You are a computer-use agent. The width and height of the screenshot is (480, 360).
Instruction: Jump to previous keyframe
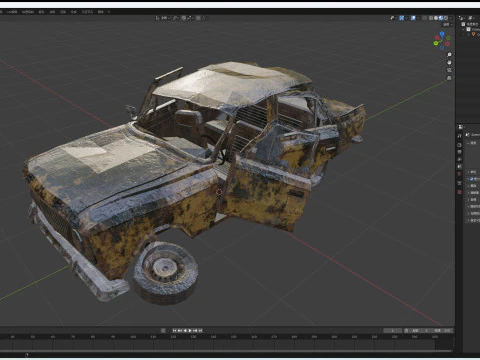(179, 330)
